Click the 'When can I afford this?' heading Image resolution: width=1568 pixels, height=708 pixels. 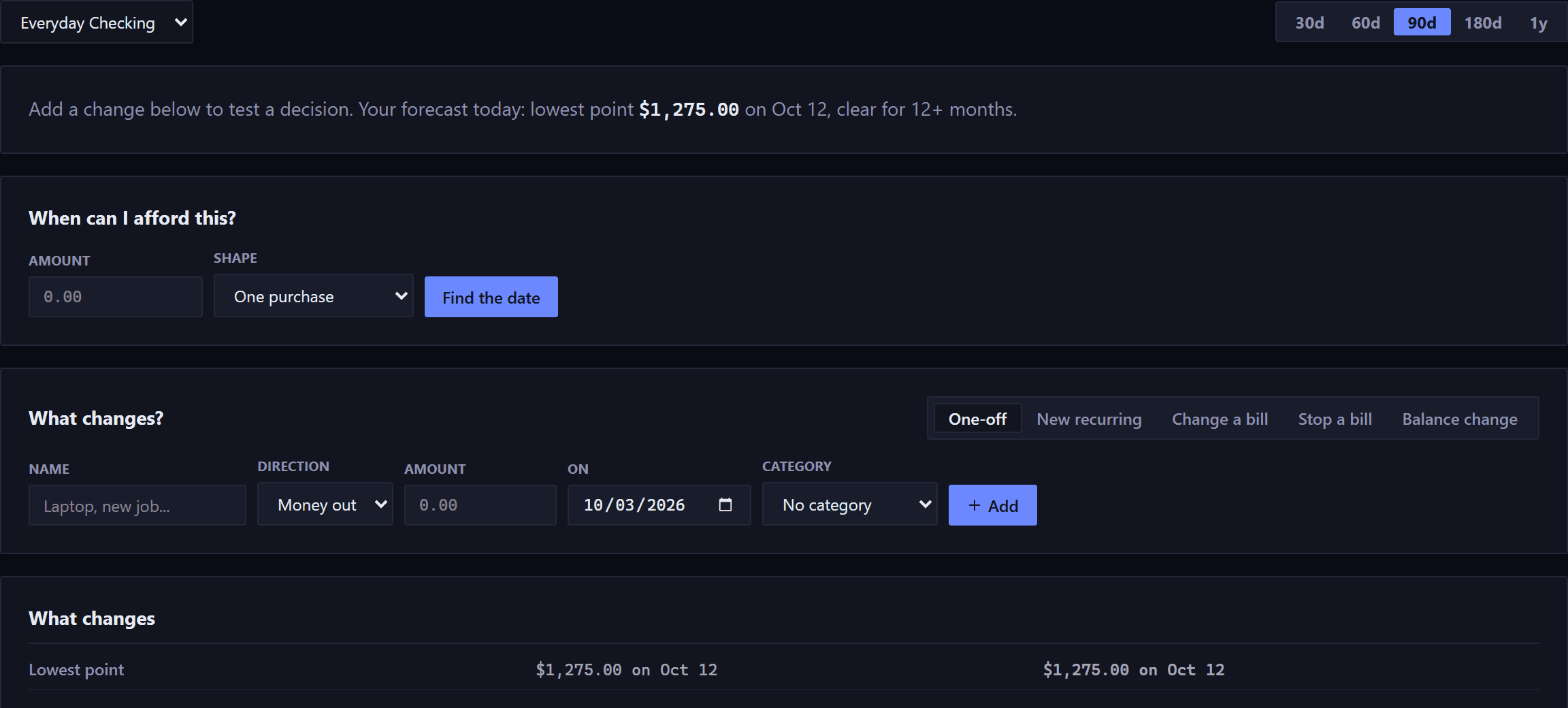[132, 218]
